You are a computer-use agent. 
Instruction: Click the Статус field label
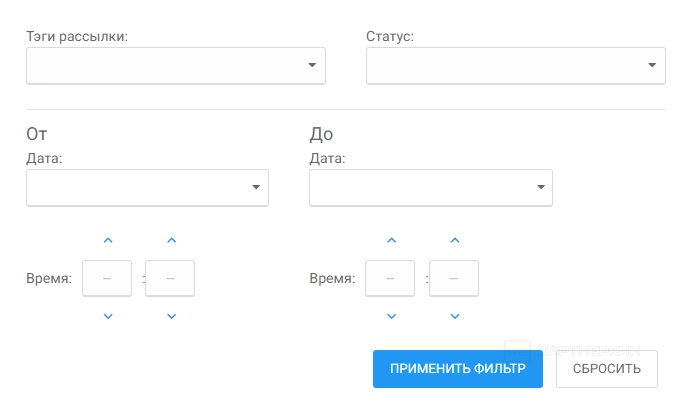click(391, 37)
